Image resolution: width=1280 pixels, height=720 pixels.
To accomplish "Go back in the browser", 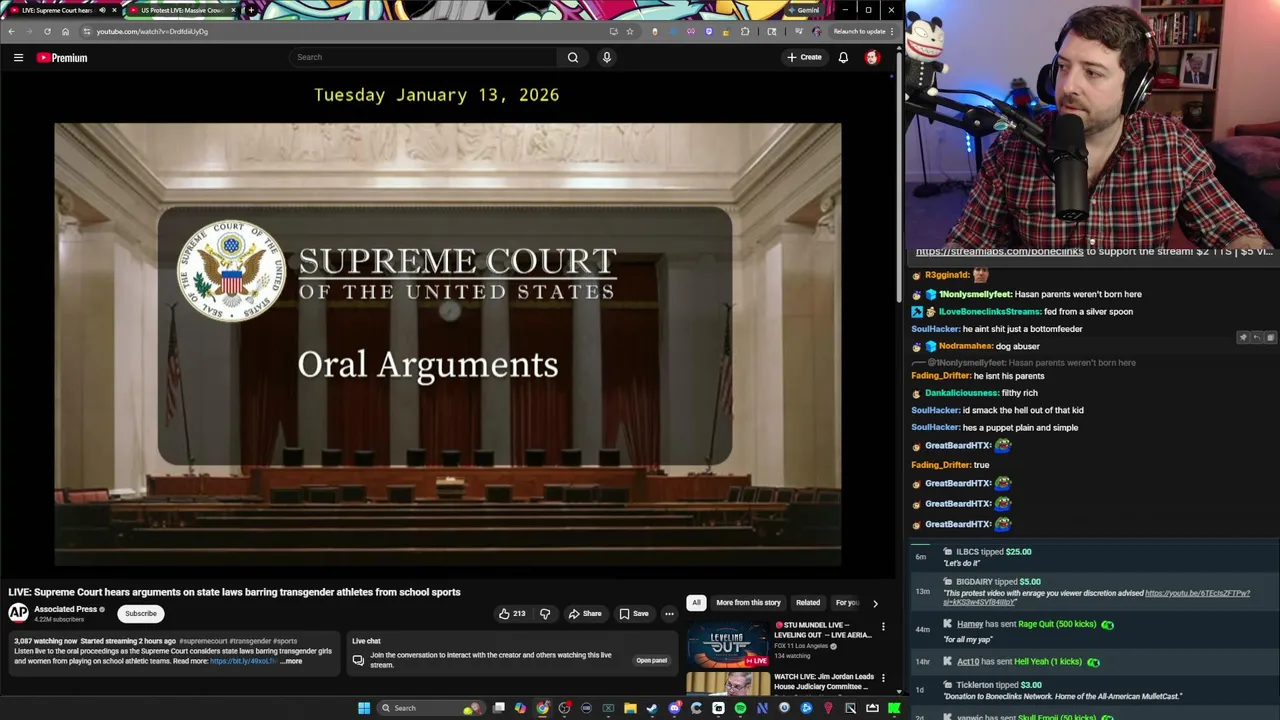I will pos(11,31).
